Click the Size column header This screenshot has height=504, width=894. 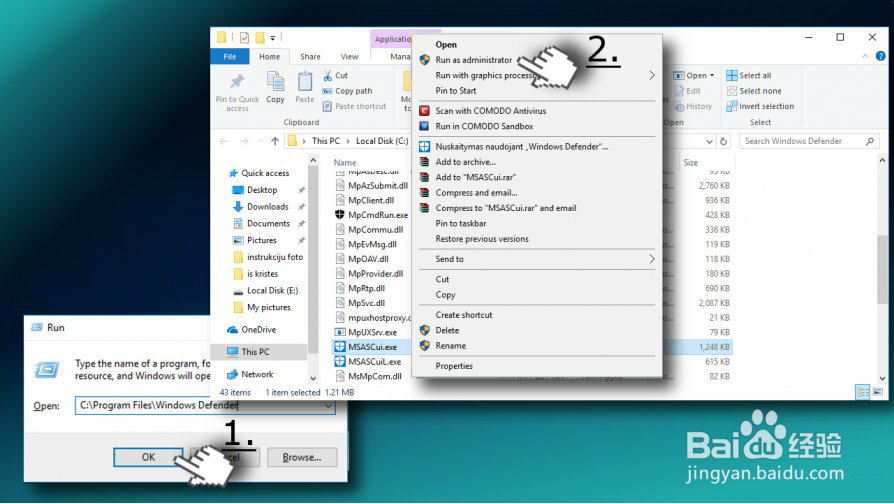tap(690, 162)
